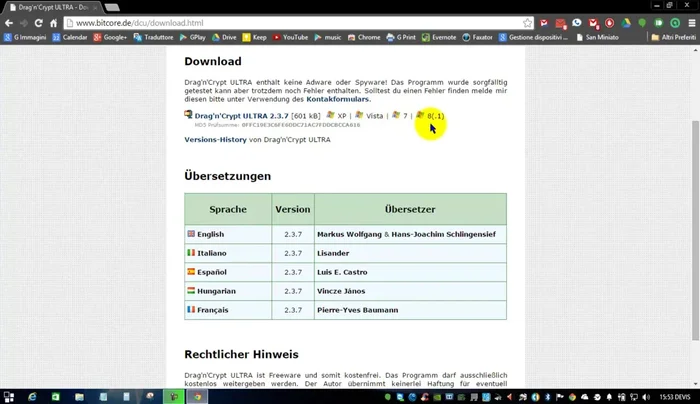The width and height of the screenshot is (700, 404).
Task: Reload the page with the refresh icon
Action: coord(38,23)
